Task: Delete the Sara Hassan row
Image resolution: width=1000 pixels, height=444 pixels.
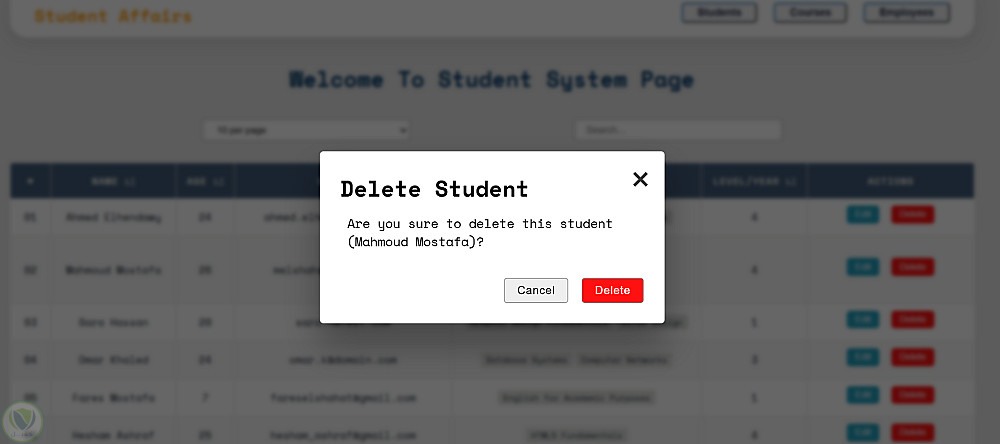Action: click(912, 319)
